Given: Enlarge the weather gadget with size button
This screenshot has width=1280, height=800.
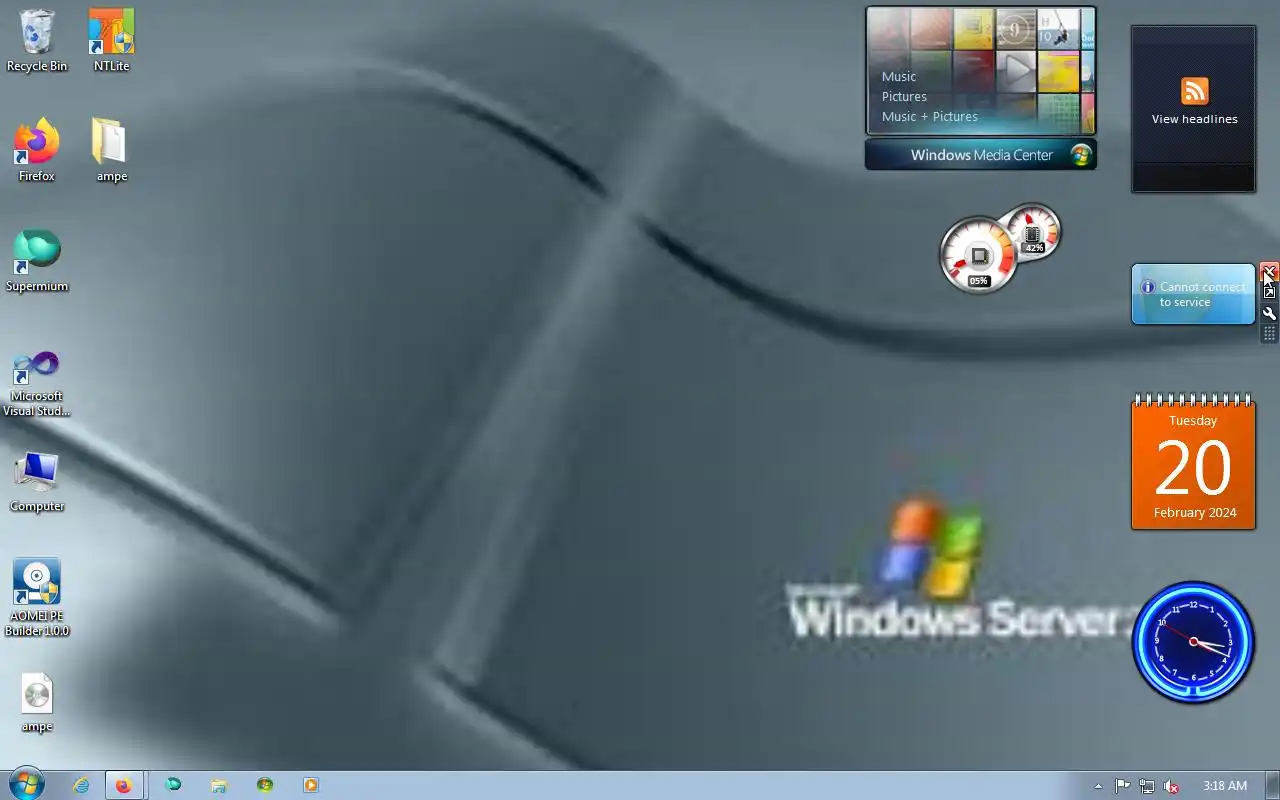Looking at the screenshot, I should [x=1269, y=292].
